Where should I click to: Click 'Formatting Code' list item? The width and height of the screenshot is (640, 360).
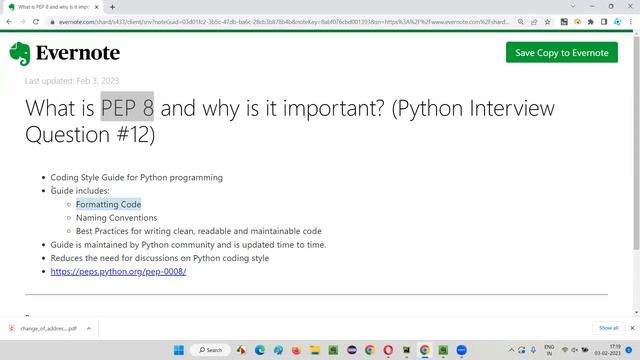(109, 204)
